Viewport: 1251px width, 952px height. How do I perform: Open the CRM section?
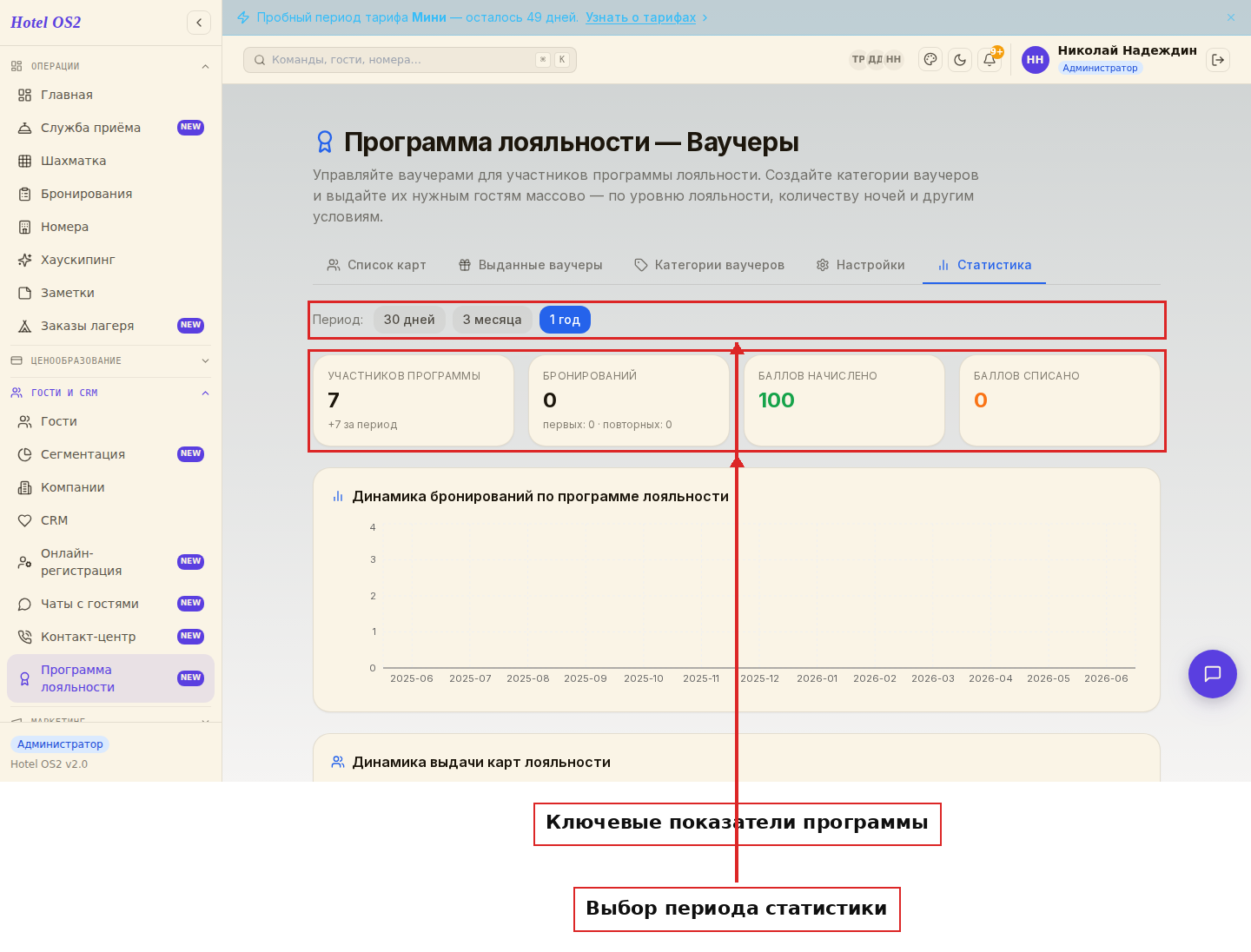pos(110,520)
